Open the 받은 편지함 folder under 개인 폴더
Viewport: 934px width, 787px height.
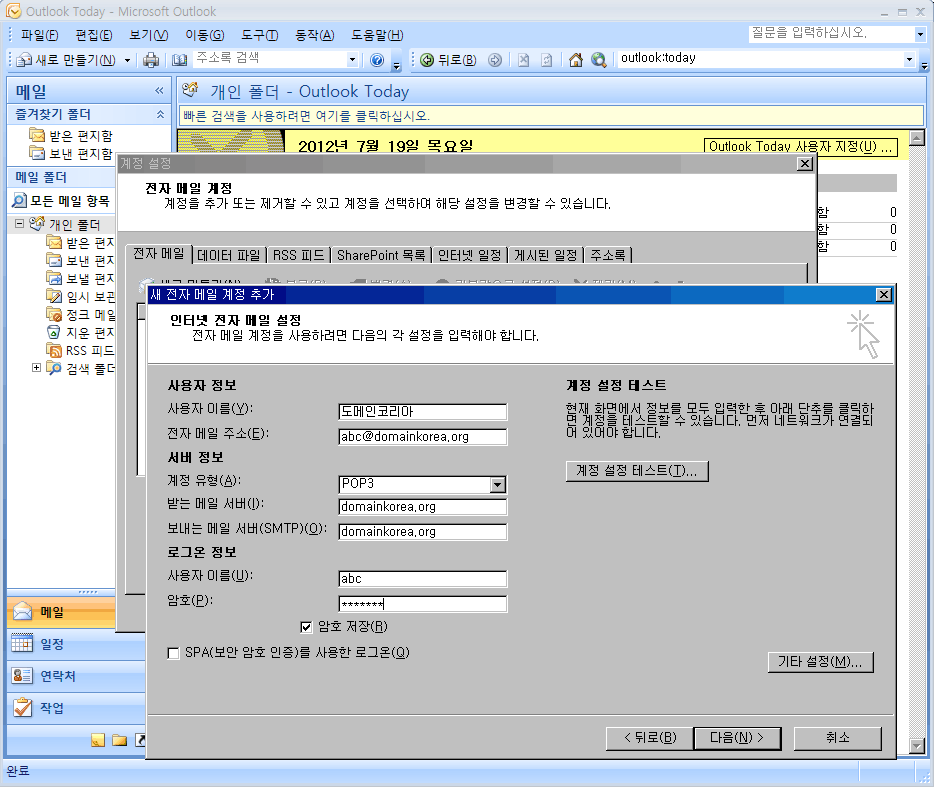pyautogui.click(x=80, y=242)
